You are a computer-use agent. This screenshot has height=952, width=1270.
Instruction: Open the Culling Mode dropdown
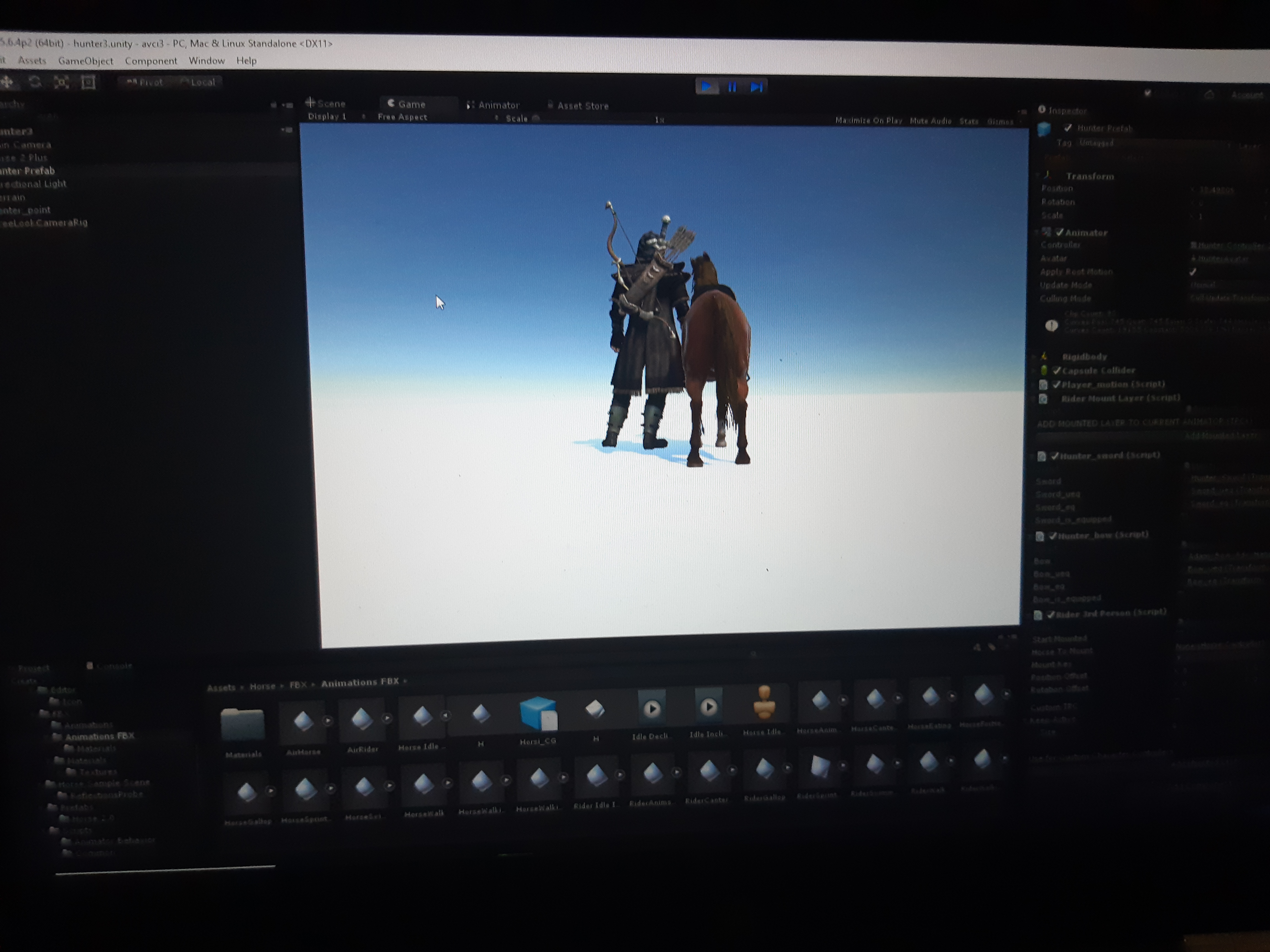1229,298
